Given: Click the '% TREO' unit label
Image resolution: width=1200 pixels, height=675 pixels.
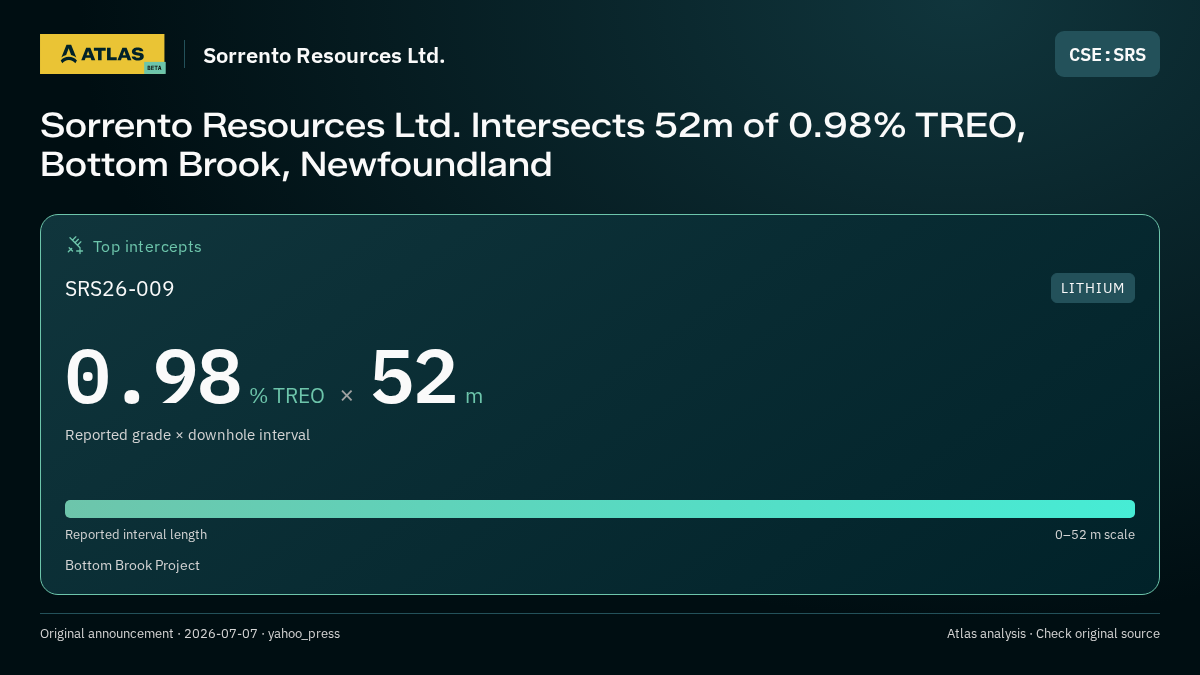Looking at the screenshot, I should [287, 396].
